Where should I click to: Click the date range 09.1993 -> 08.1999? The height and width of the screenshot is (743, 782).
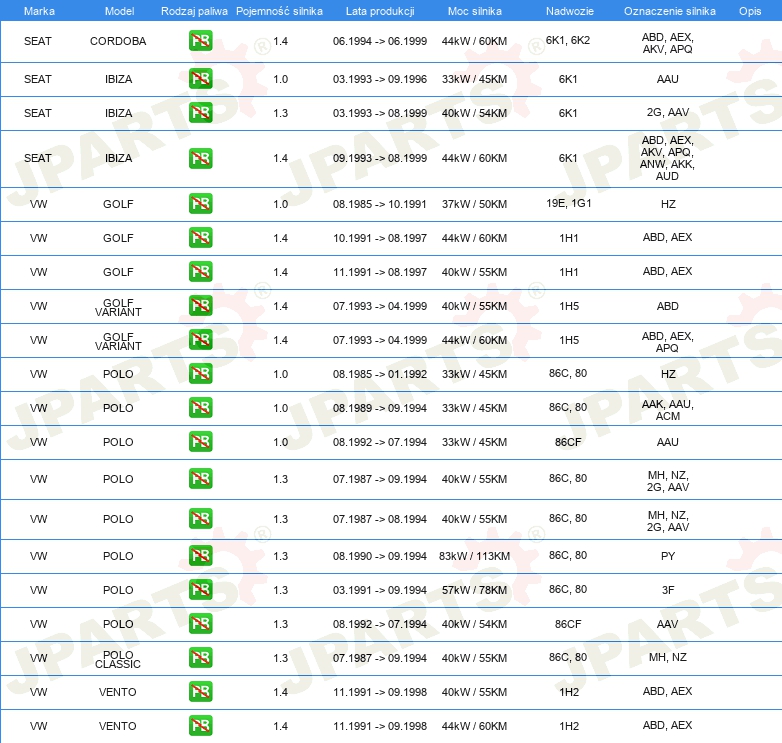pos(380,158)
